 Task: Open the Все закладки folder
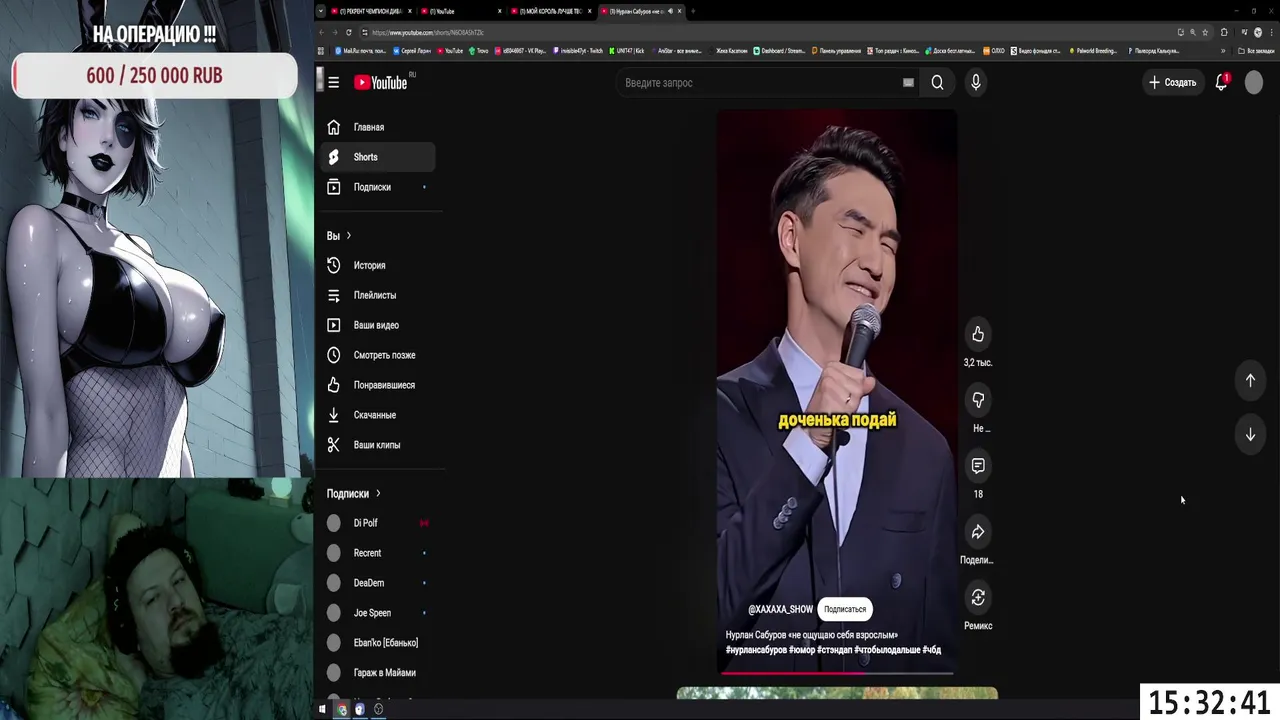click(x=1256, y=51)
